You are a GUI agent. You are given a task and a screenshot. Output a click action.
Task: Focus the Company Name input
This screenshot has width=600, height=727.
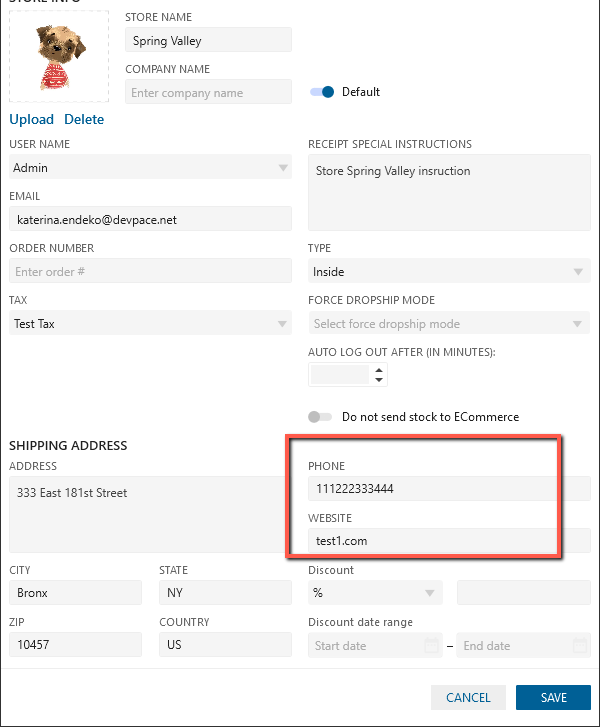(209, 93)
